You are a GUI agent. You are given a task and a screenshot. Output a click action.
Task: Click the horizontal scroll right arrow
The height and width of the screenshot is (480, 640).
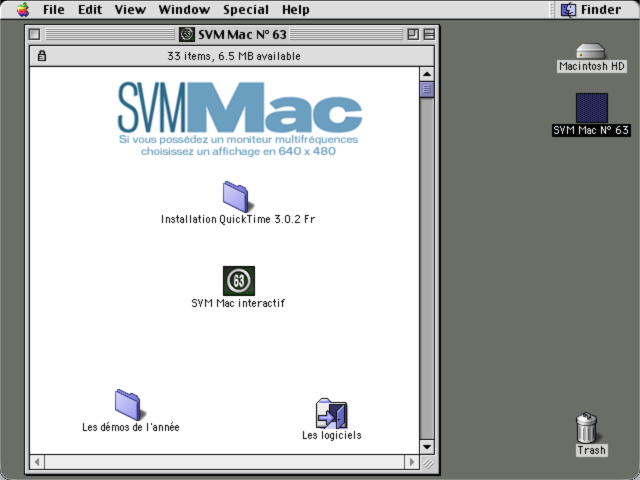click(x=411, y=462)
